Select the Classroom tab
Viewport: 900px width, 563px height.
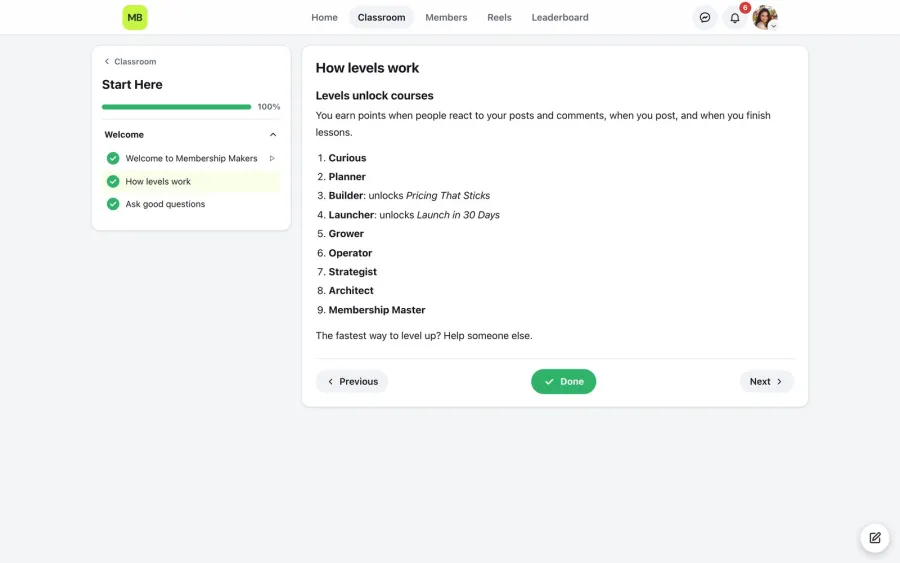(x=381, y=17)
